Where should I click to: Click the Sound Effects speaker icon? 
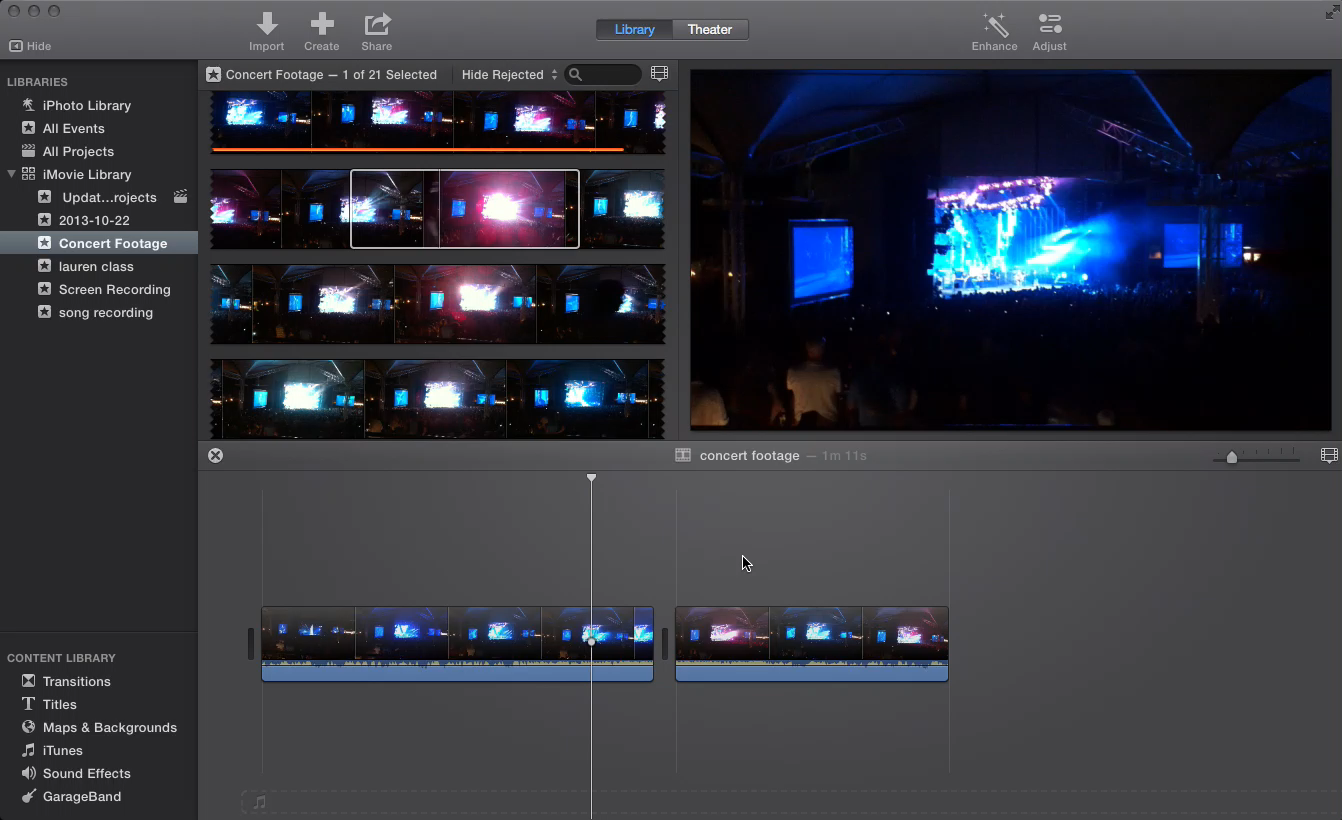coord(28,773)
